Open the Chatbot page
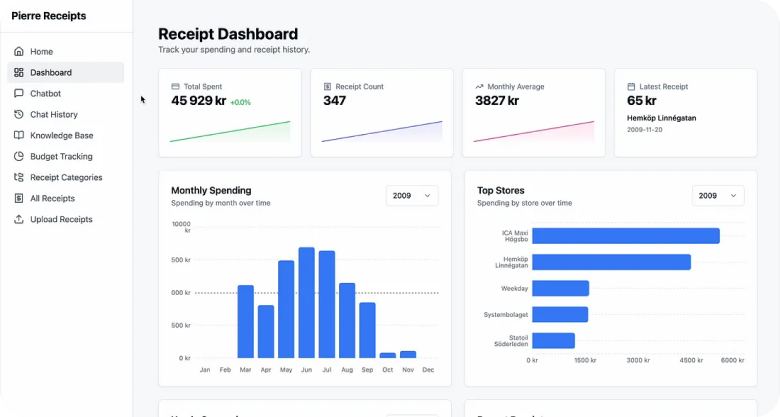The width and height of the screenshot is (780, 417). (x=66, y=93)
